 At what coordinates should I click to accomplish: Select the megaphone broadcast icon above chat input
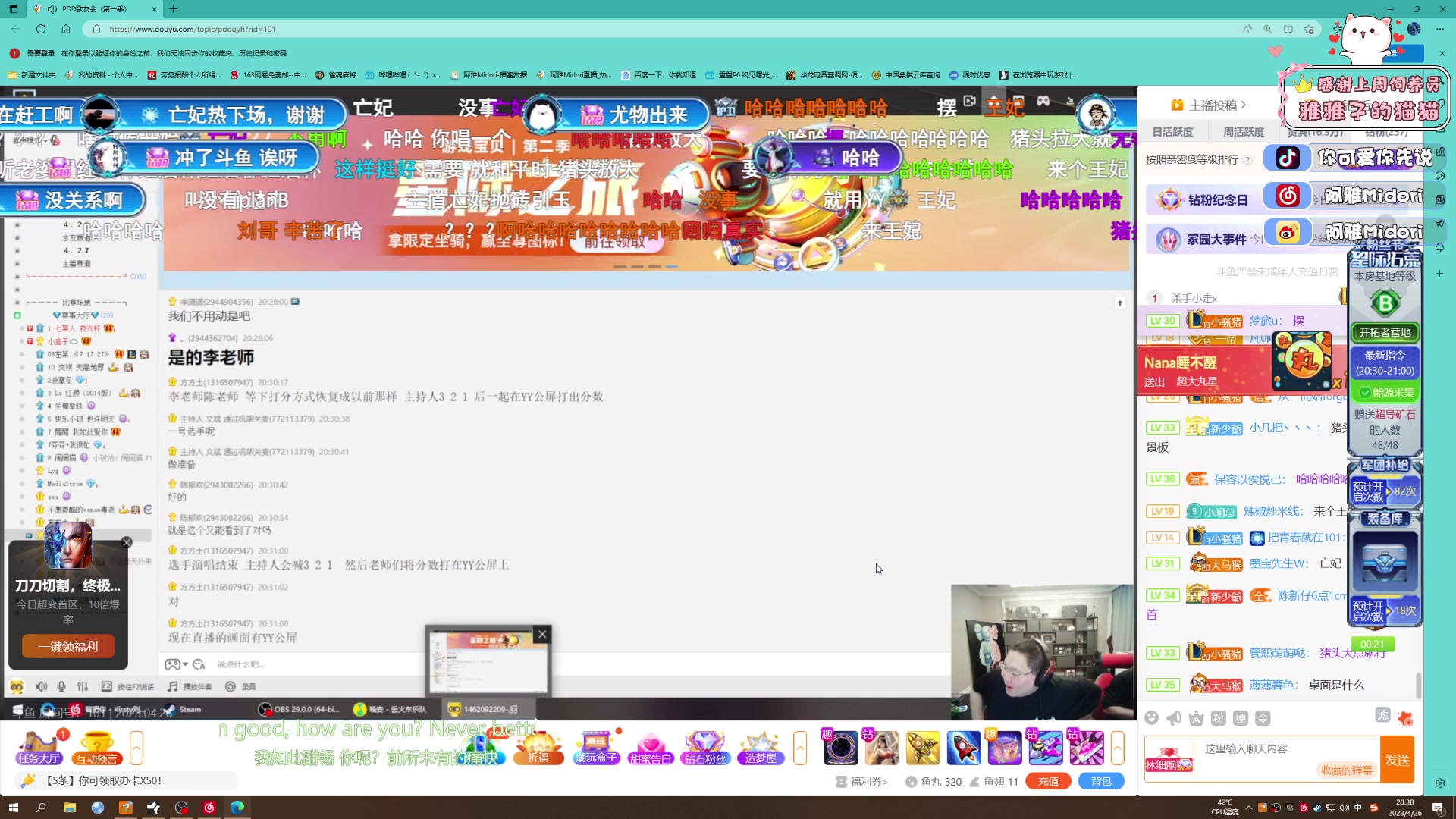(x=1173, y=719)
